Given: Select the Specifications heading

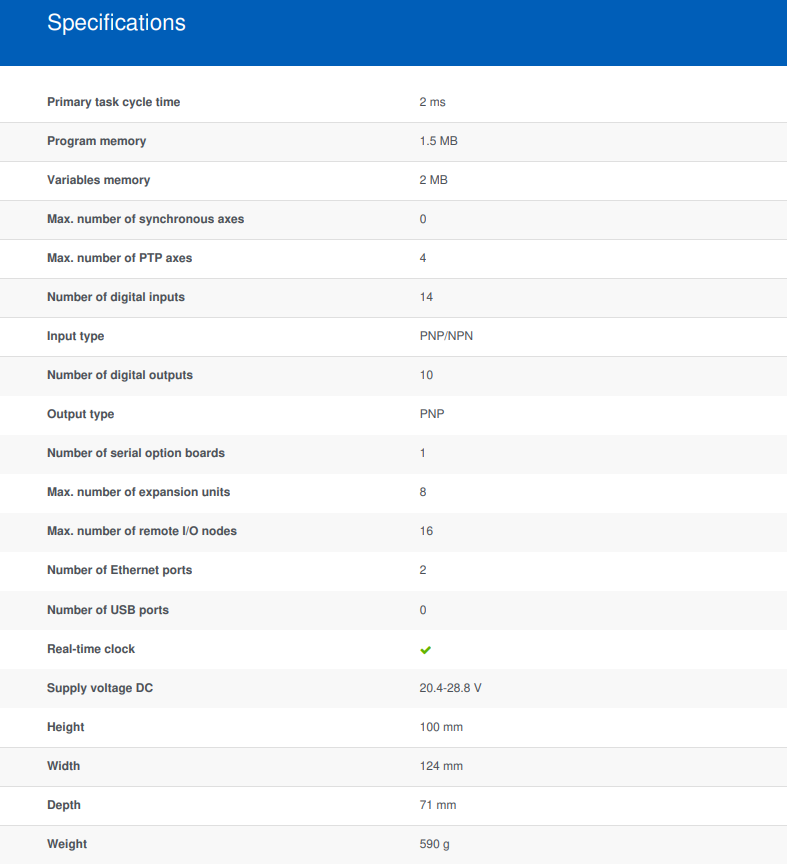Looking at the screenshot, I should point(116,23).
